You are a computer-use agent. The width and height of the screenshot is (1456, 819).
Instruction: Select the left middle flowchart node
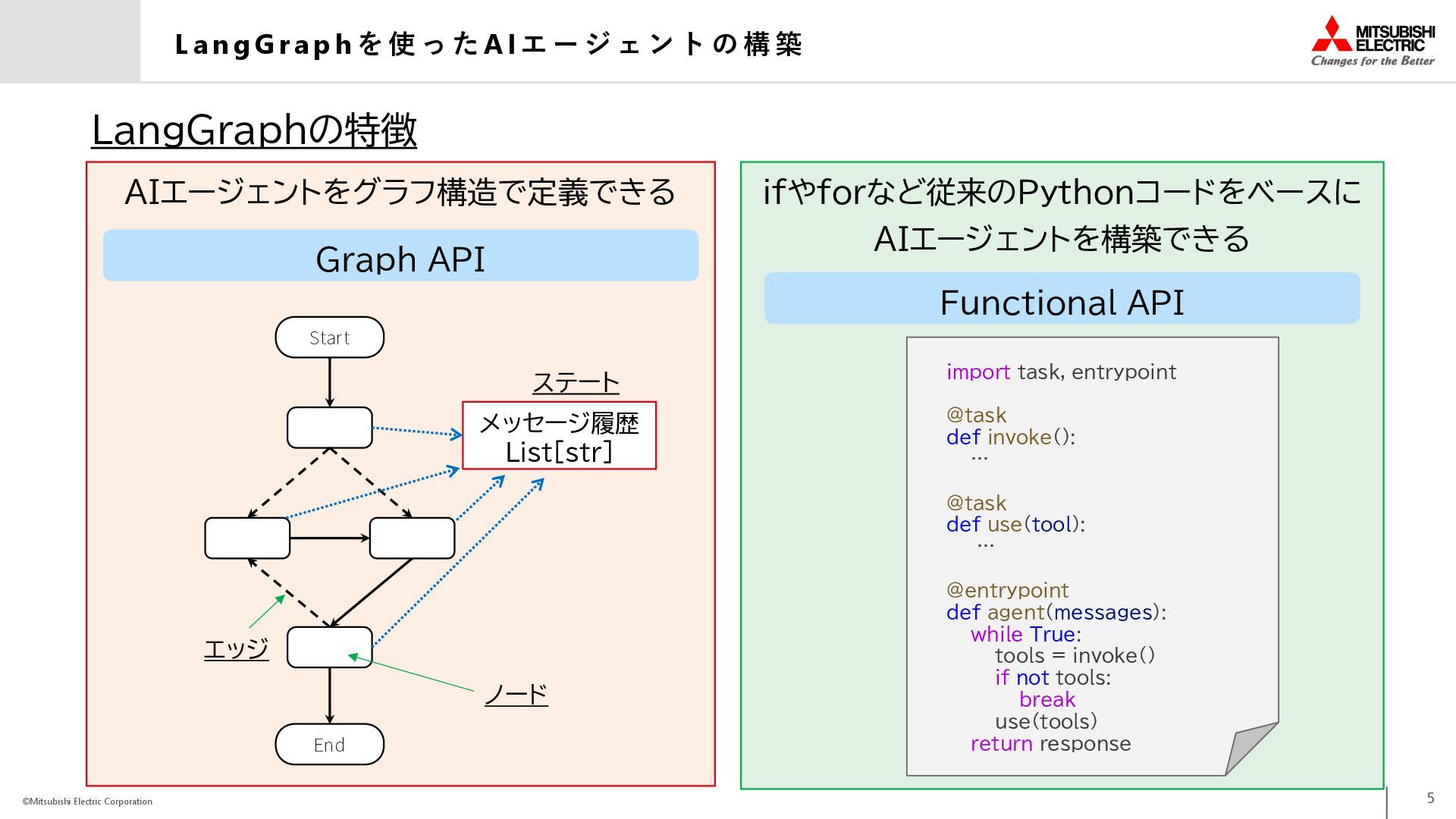coord(247,538)
